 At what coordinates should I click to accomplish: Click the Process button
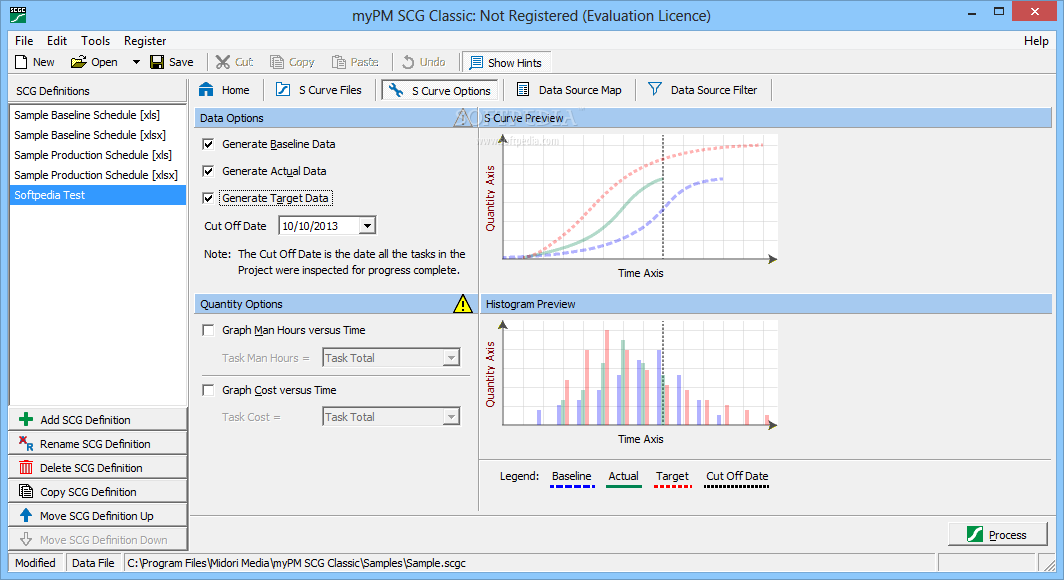tap(998, 535)
